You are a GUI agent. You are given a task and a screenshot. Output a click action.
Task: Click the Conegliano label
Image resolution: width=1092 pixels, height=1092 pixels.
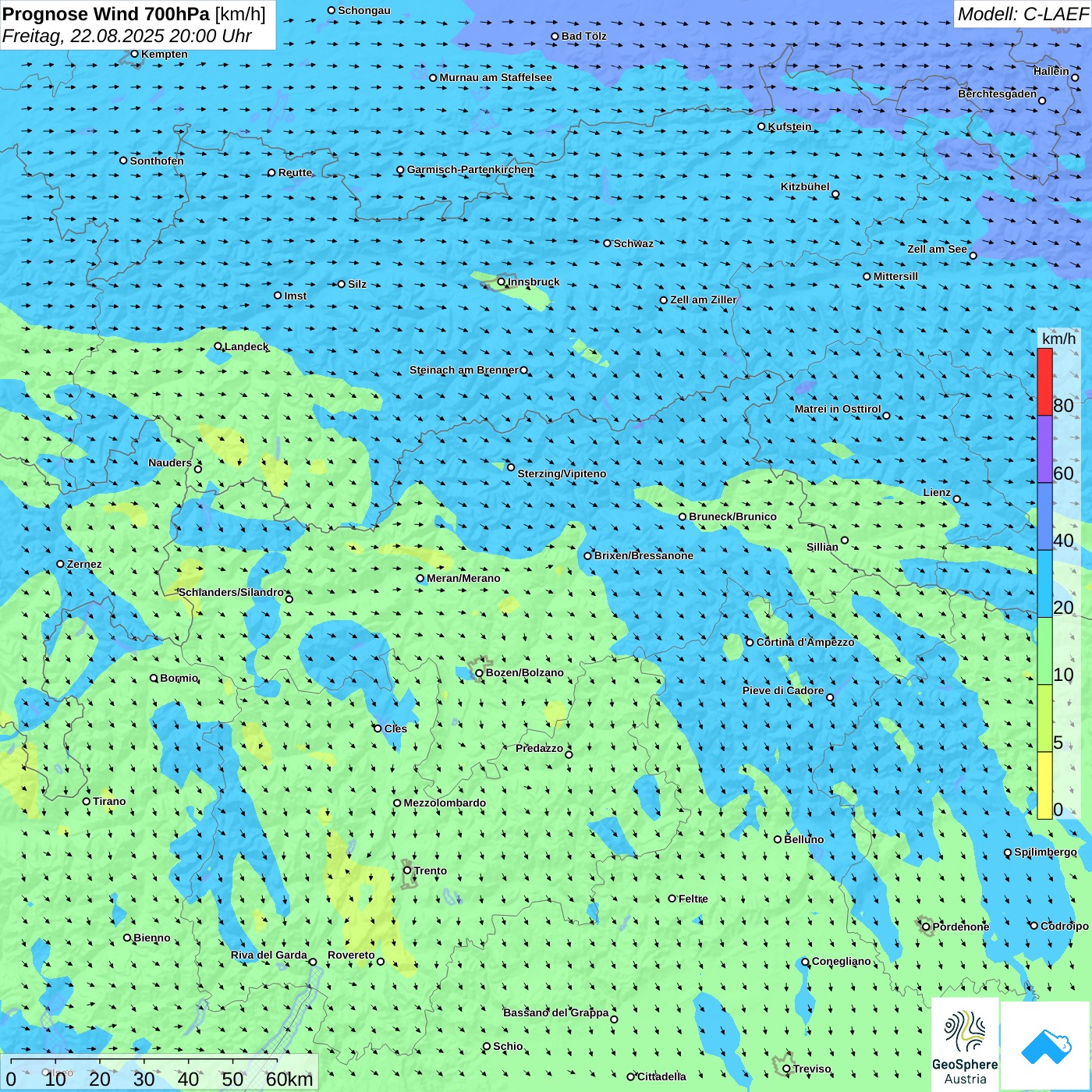click(x=842, y=961)
